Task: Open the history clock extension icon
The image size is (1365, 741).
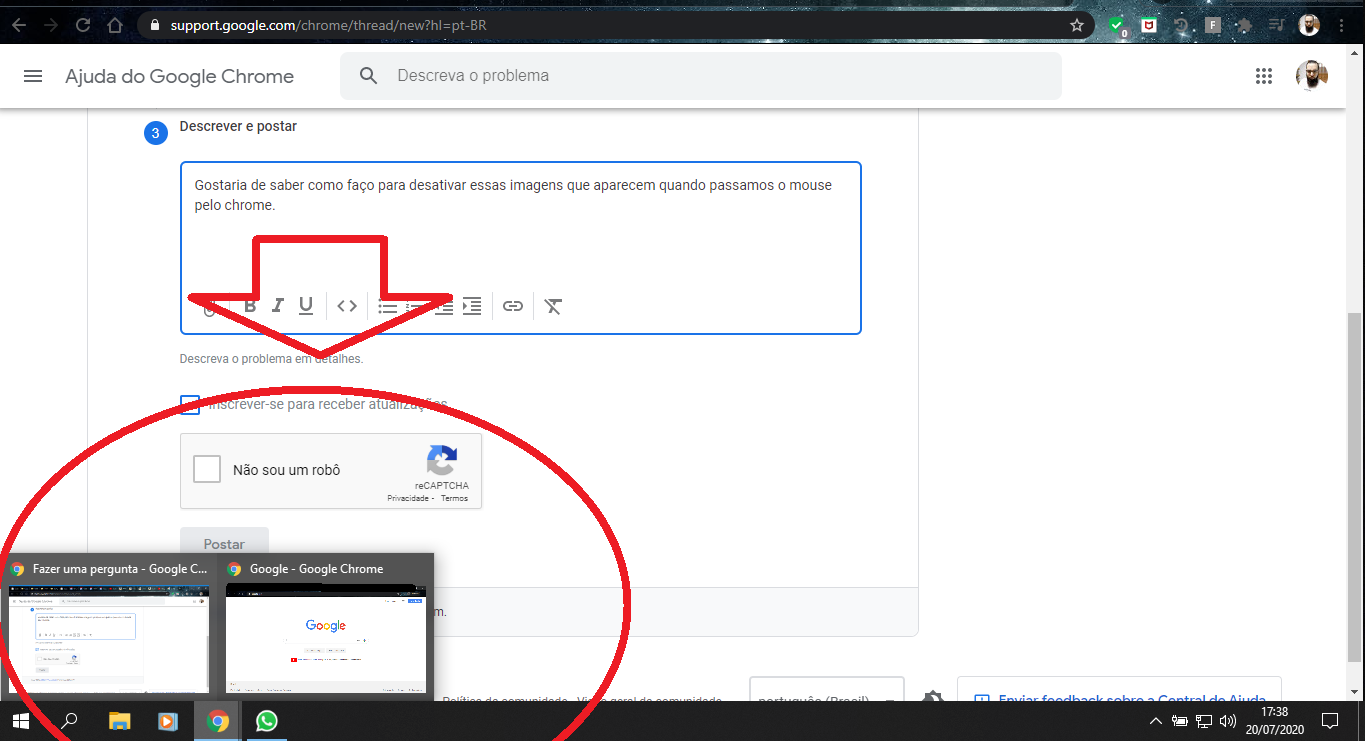Action: [x=1181, y=25]
